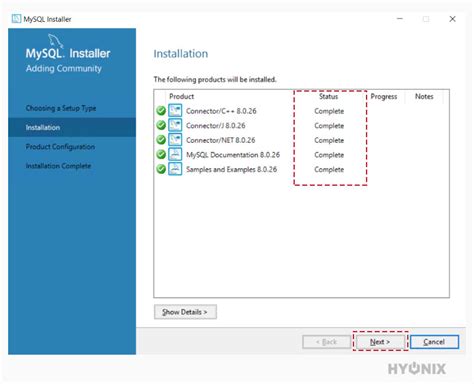Click the green check icon beside MySQL Documentation 8.0.26

161,154
